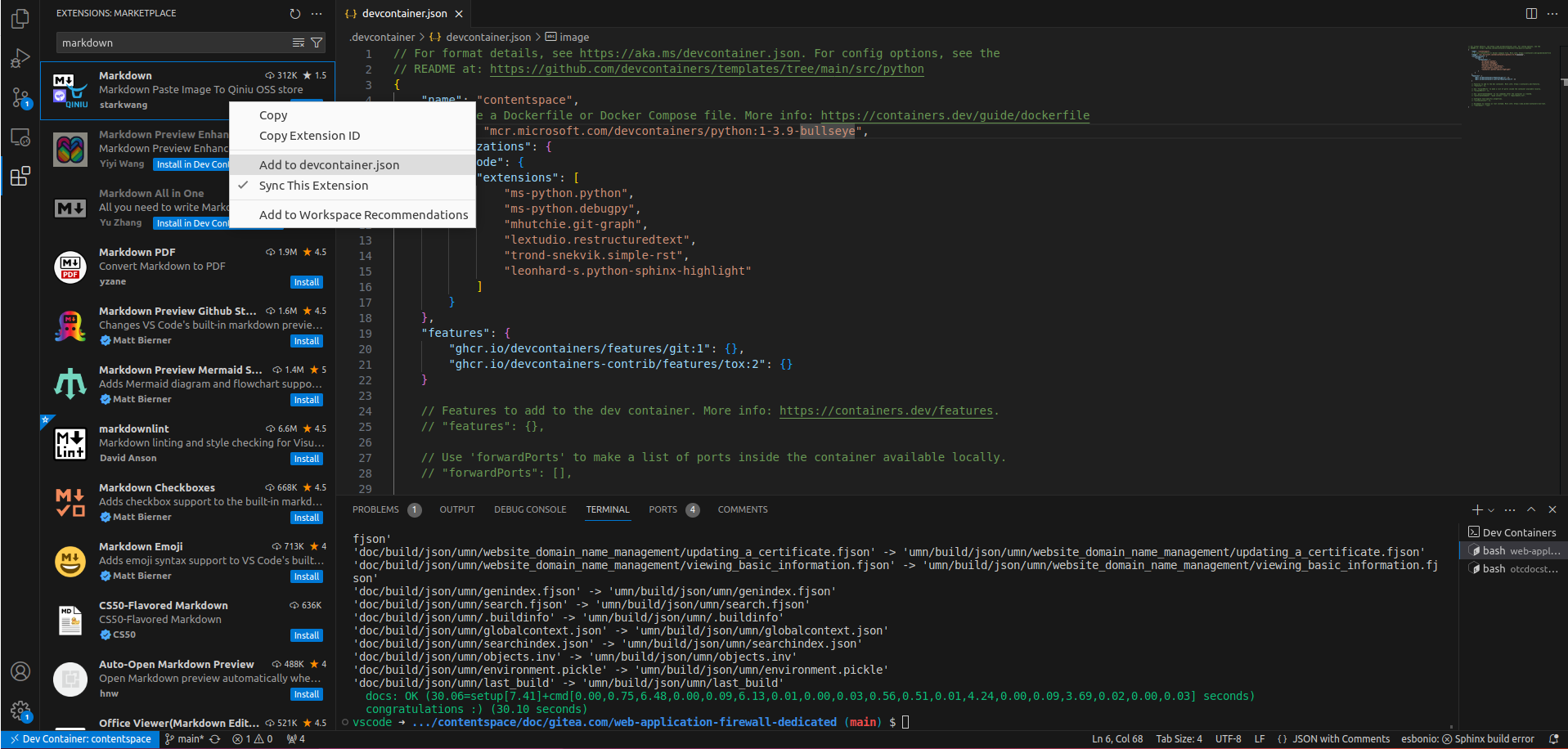The image size is (1568, 749).
Task: Install the CS50-Flavored Markdown extension
Action: pos(307,635)
